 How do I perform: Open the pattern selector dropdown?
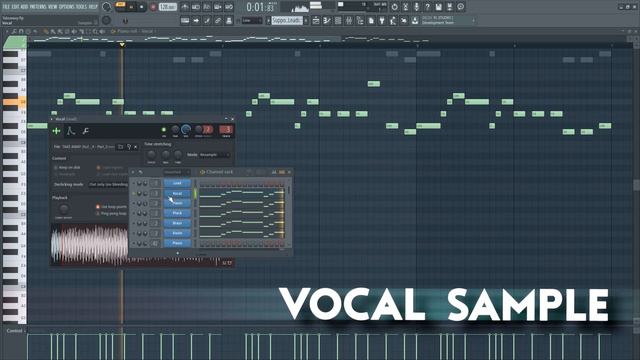coord(287,20)
